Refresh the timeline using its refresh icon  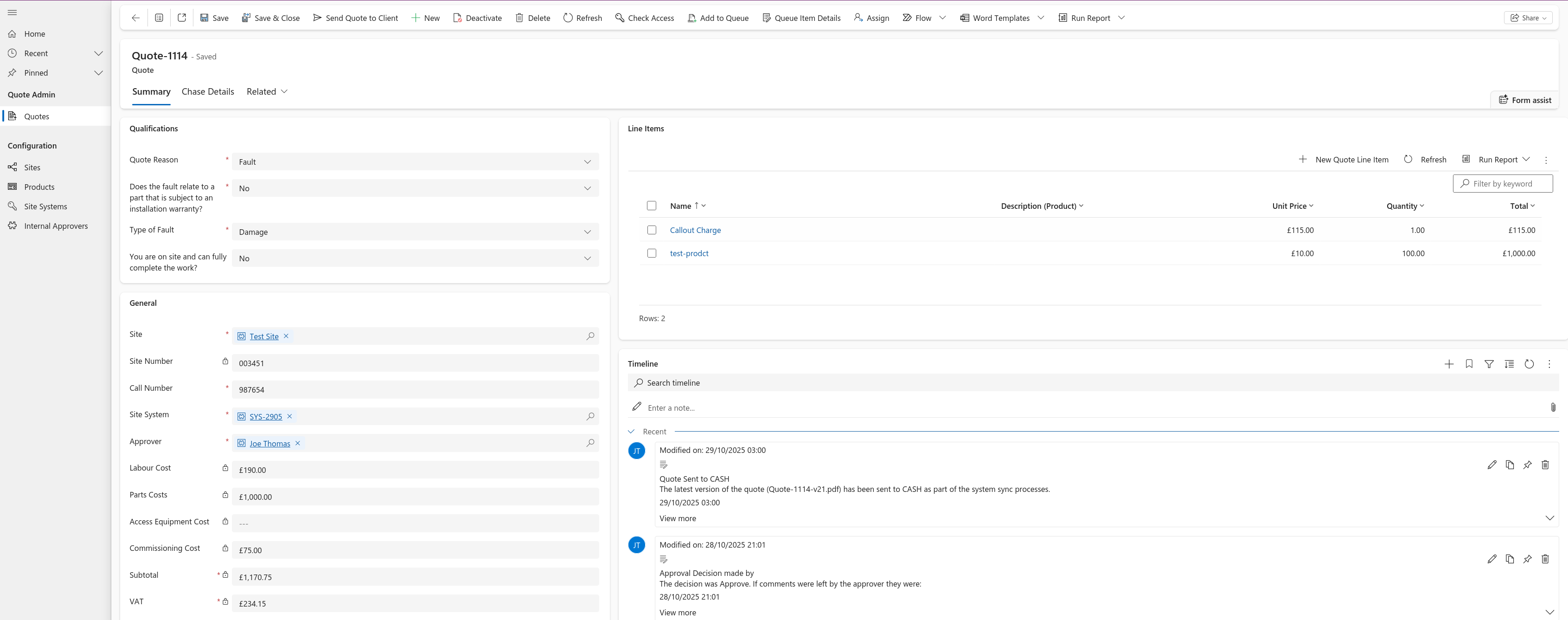click(1529, 363)
